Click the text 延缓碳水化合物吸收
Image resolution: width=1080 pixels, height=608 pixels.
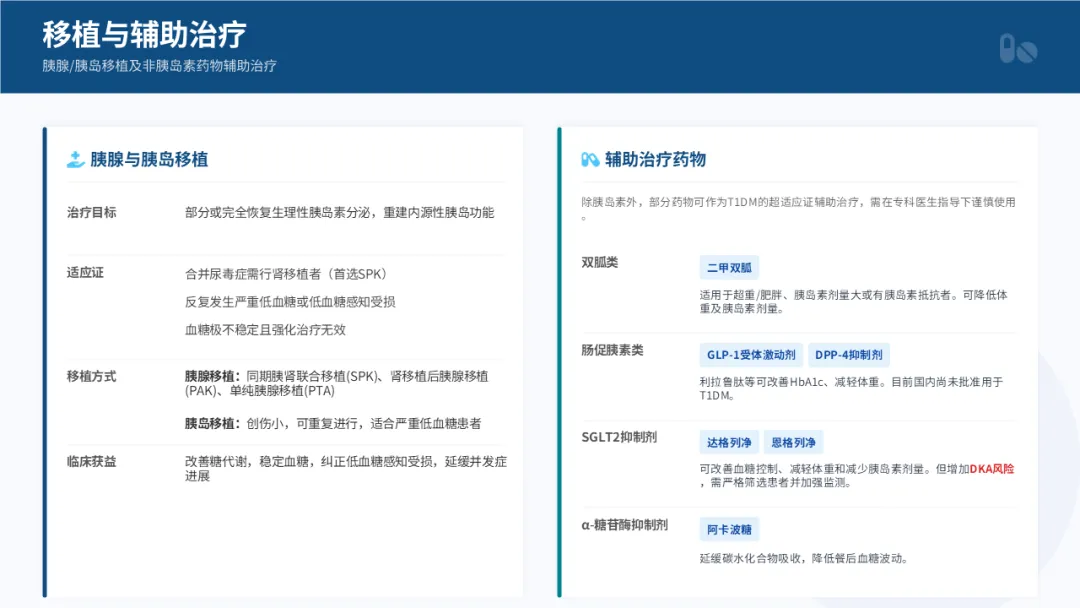point(750,558)
